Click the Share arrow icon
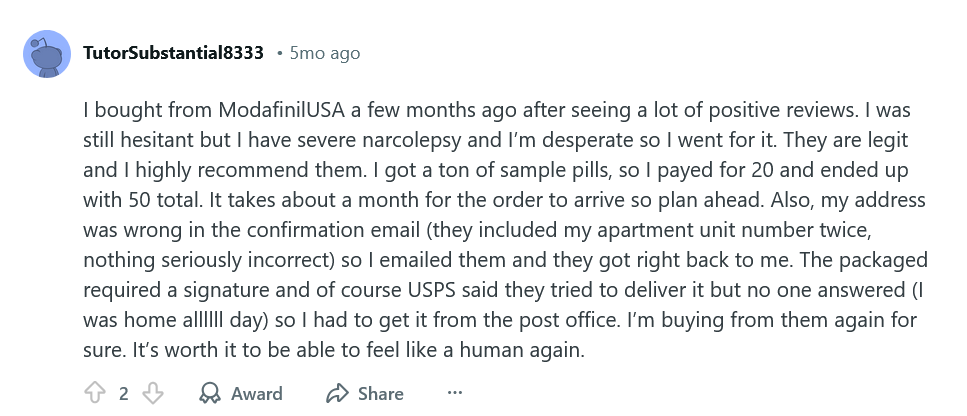 337,393
